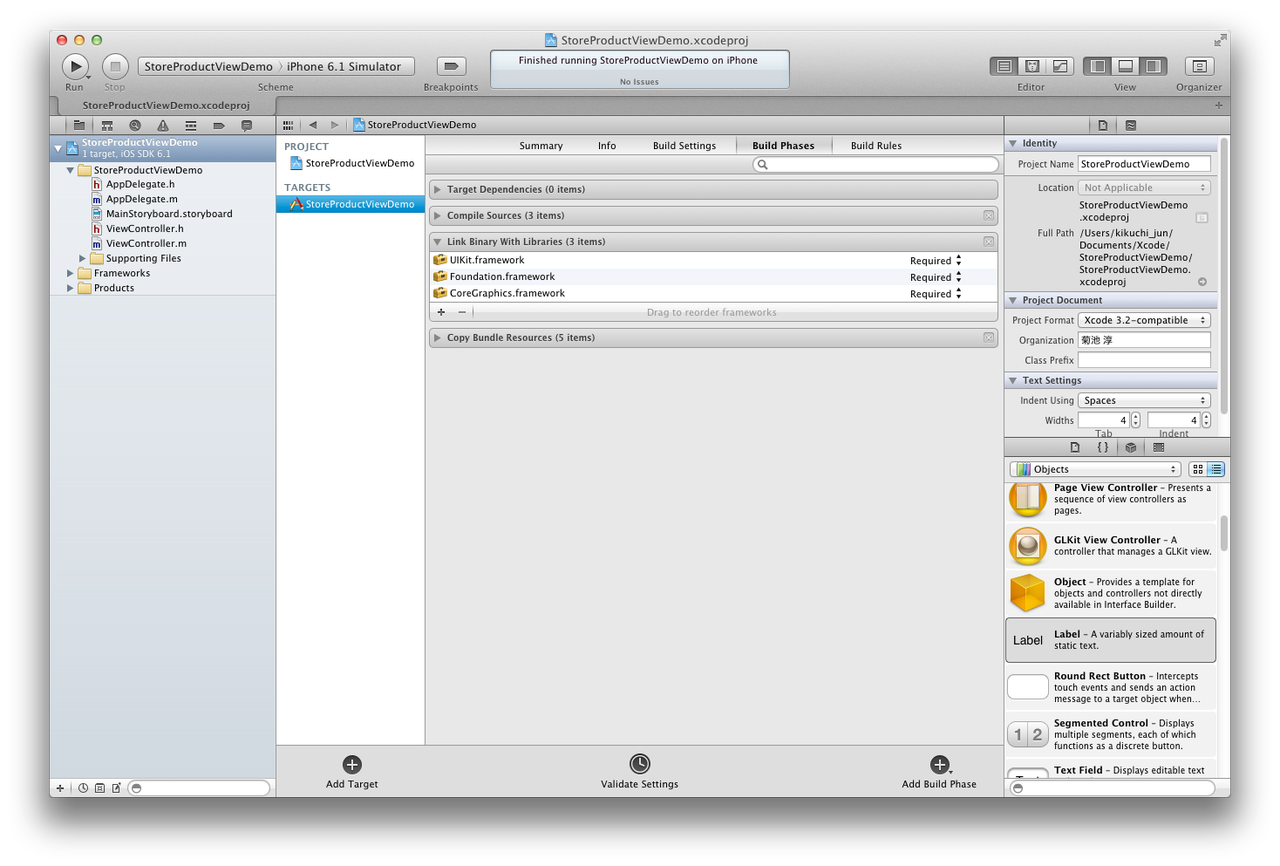Show the Object library
The height and width of the screenshot is (866, 1280).
tap(1130, 447)
